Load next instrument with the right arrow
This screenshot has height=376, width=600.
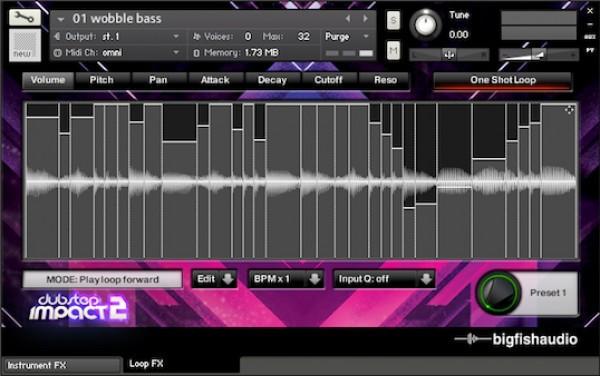coord(365,18)
